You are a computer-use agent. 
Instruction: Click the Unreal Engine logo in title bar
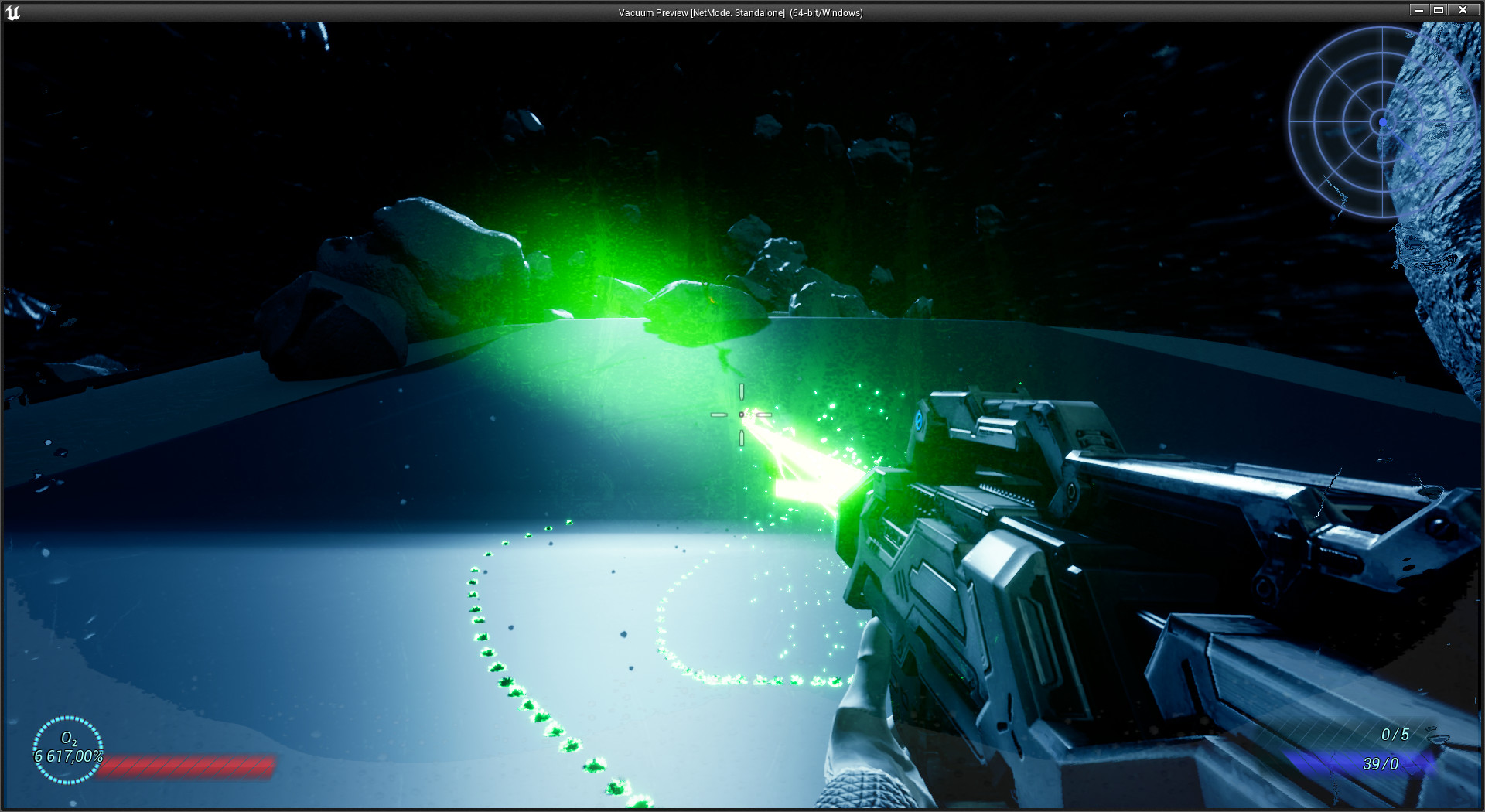click(12, 12)
